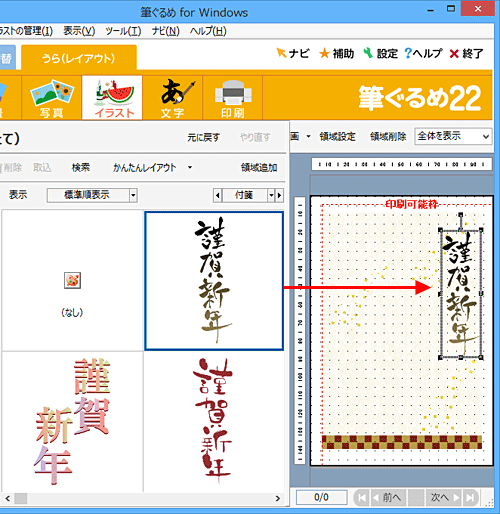Open 設定 settings

[381, 53]
